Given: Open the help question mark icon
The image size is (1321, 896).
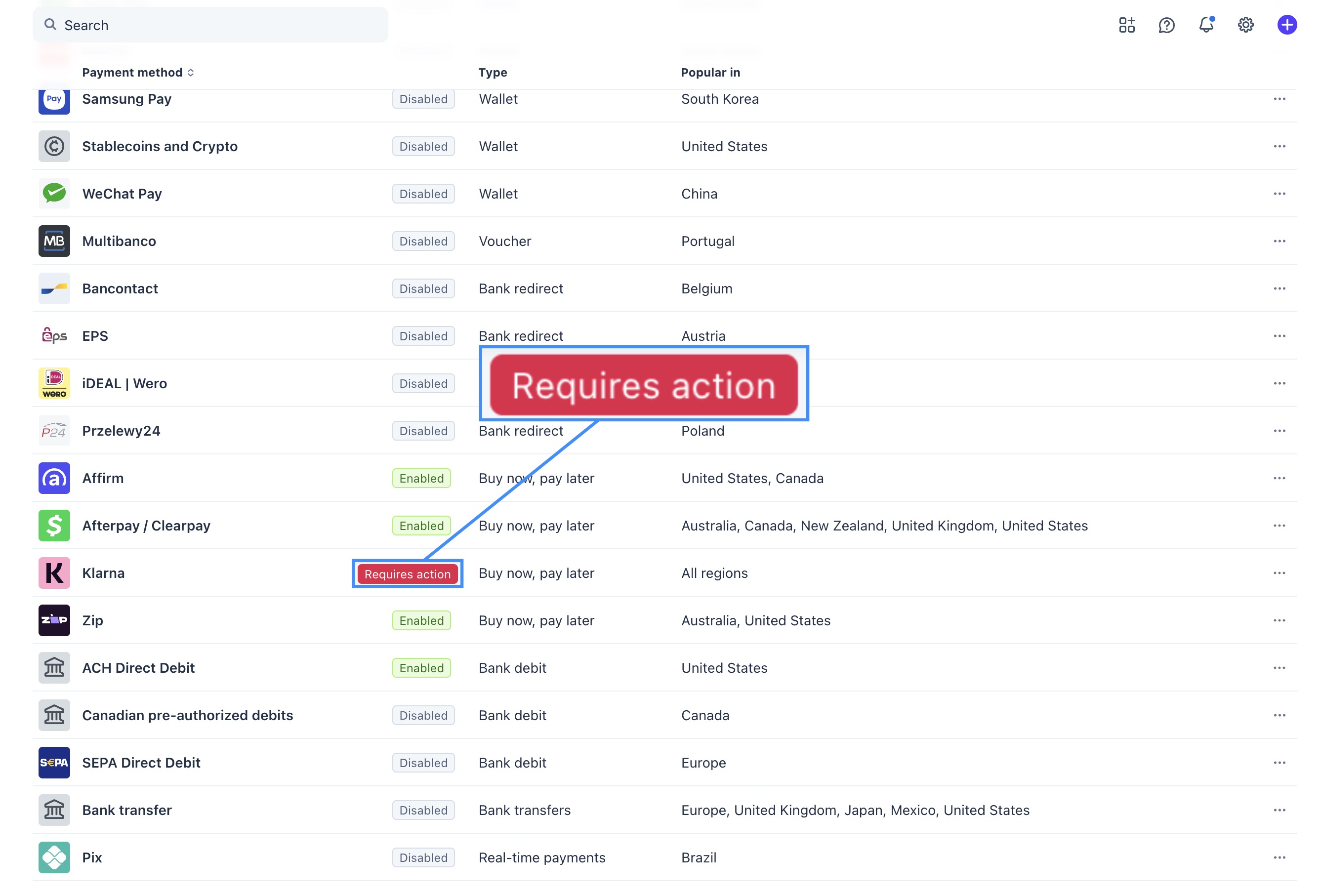Looking at the screenshot, I should [x=1166, y=25].
